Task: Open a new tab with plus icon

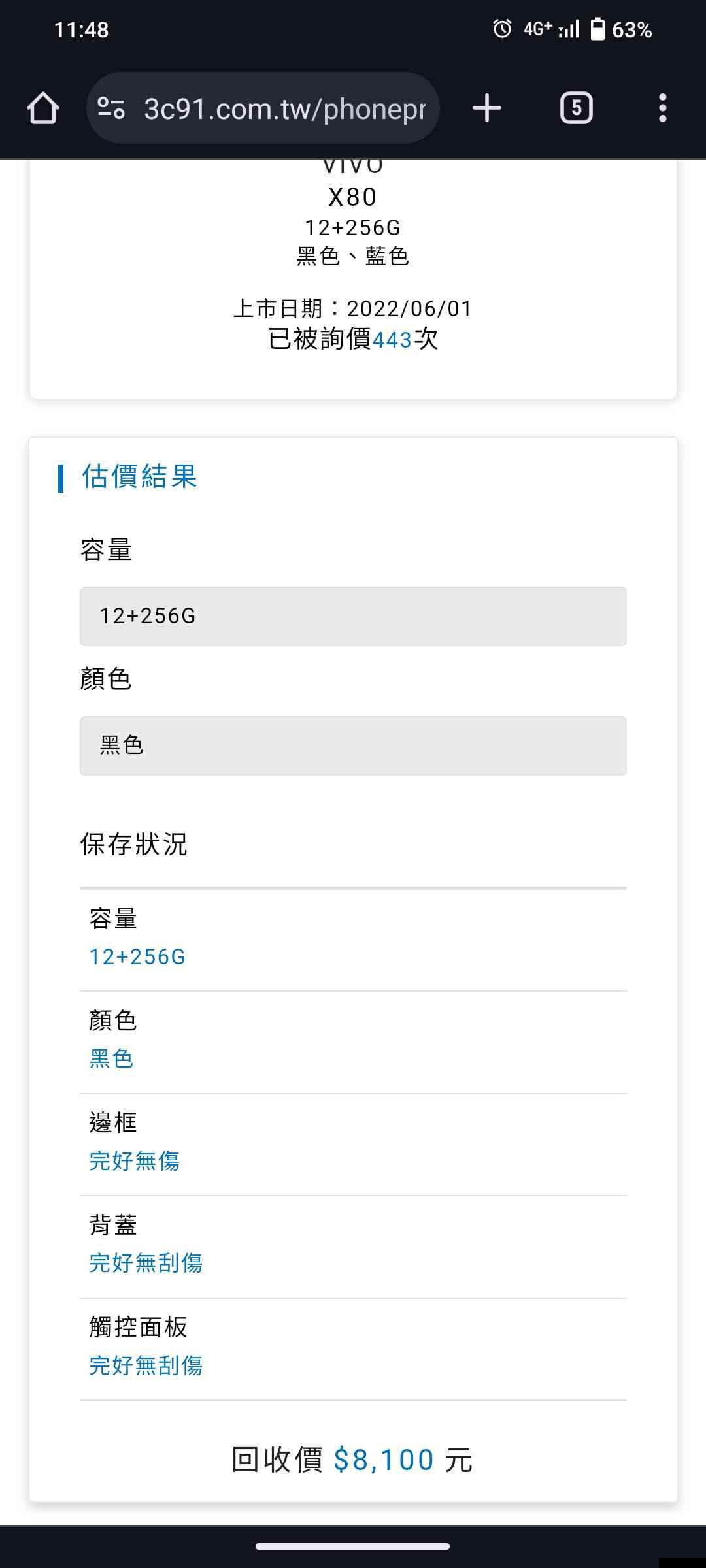Action: tap(487, 108)
